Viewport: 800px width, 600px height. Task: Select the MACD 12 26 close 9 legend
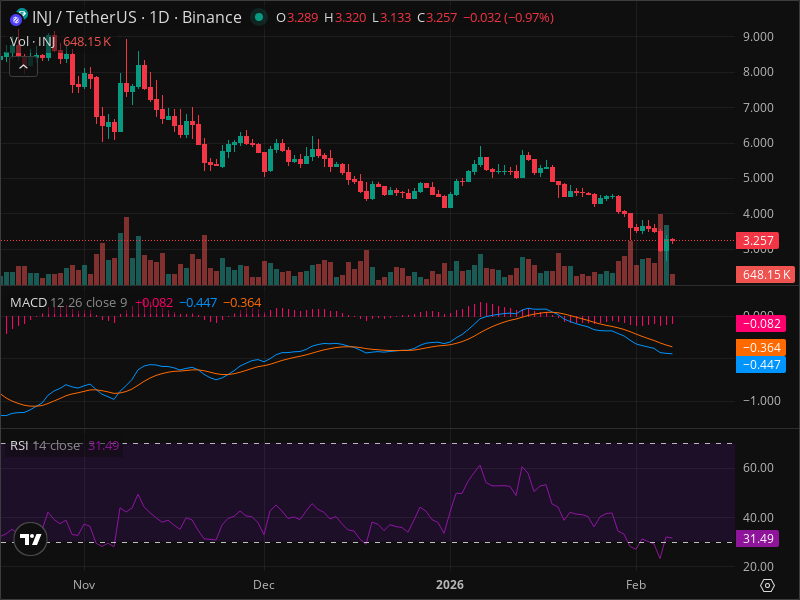pyautogui.click(x=68, y=303)
